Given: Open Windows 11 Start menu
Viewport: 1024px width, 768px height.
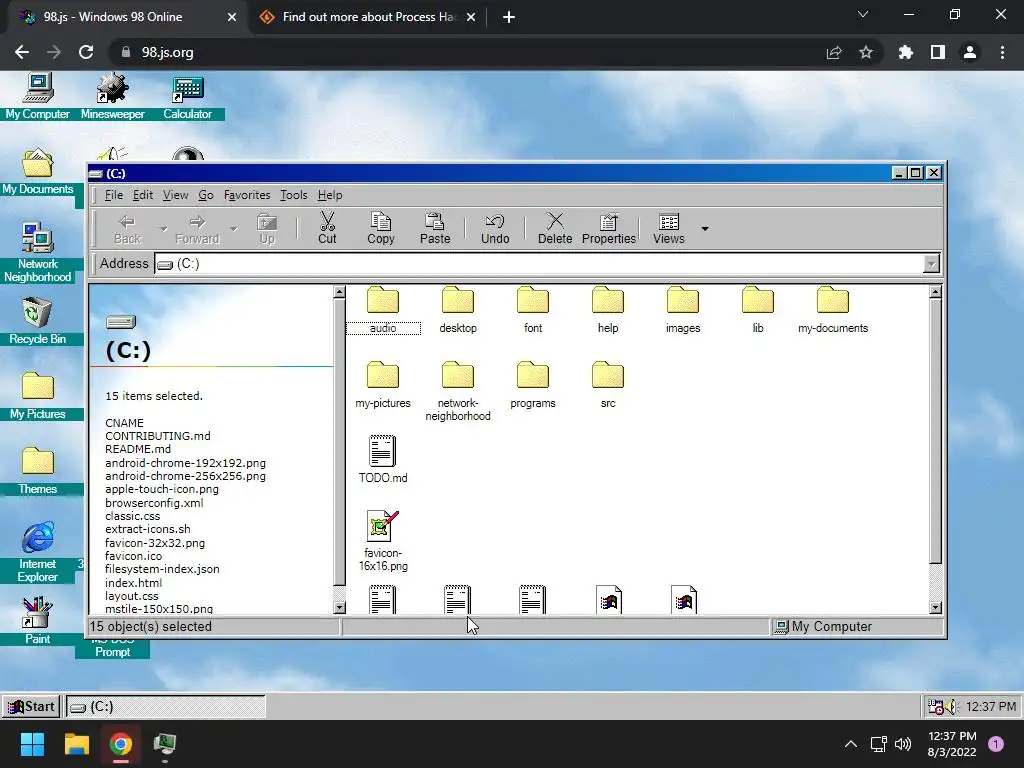Looking at the screenshot, I should click(x=32, y=743).
